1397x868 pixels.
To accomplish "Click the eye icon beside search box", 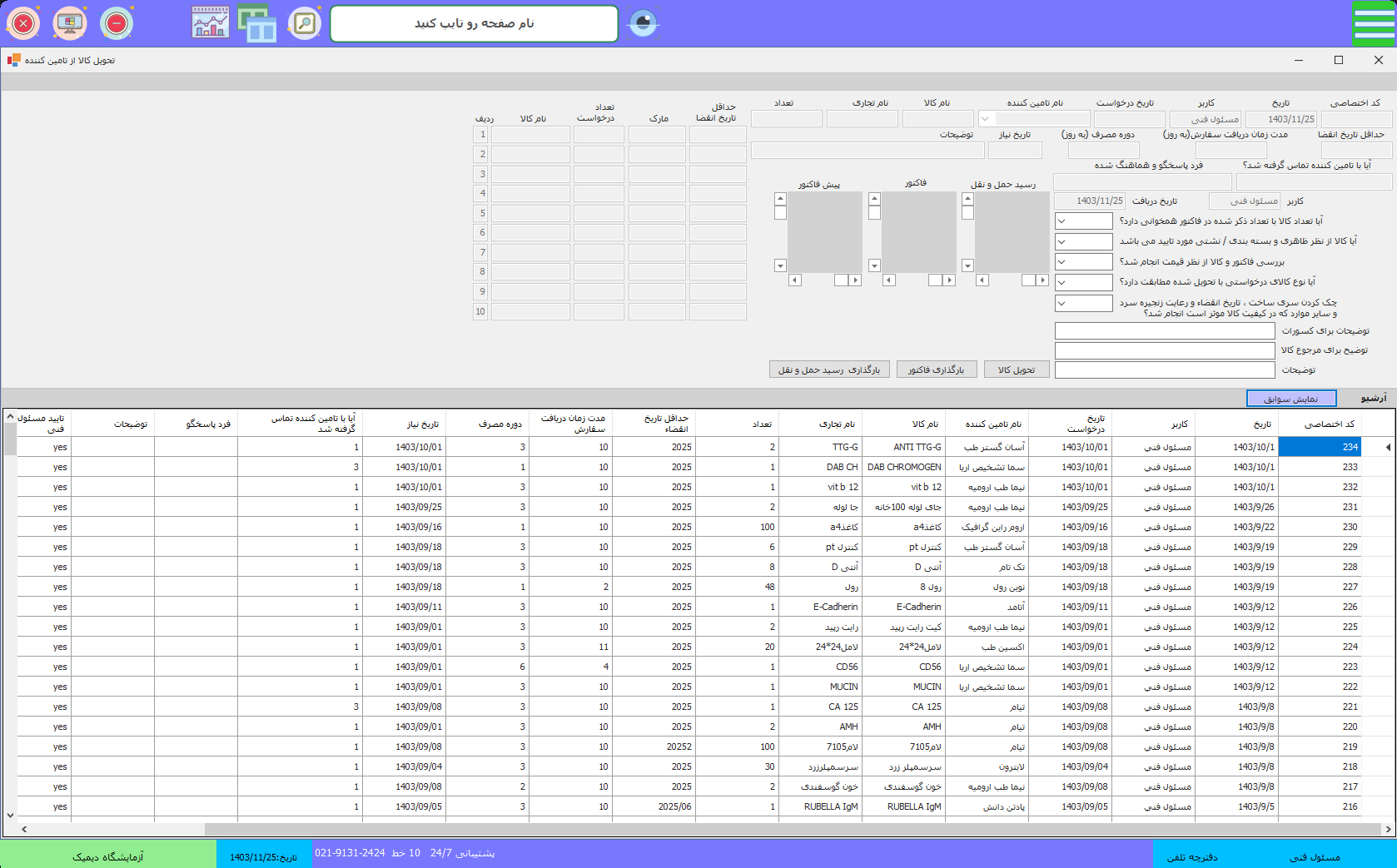I will tap(643, 23).
